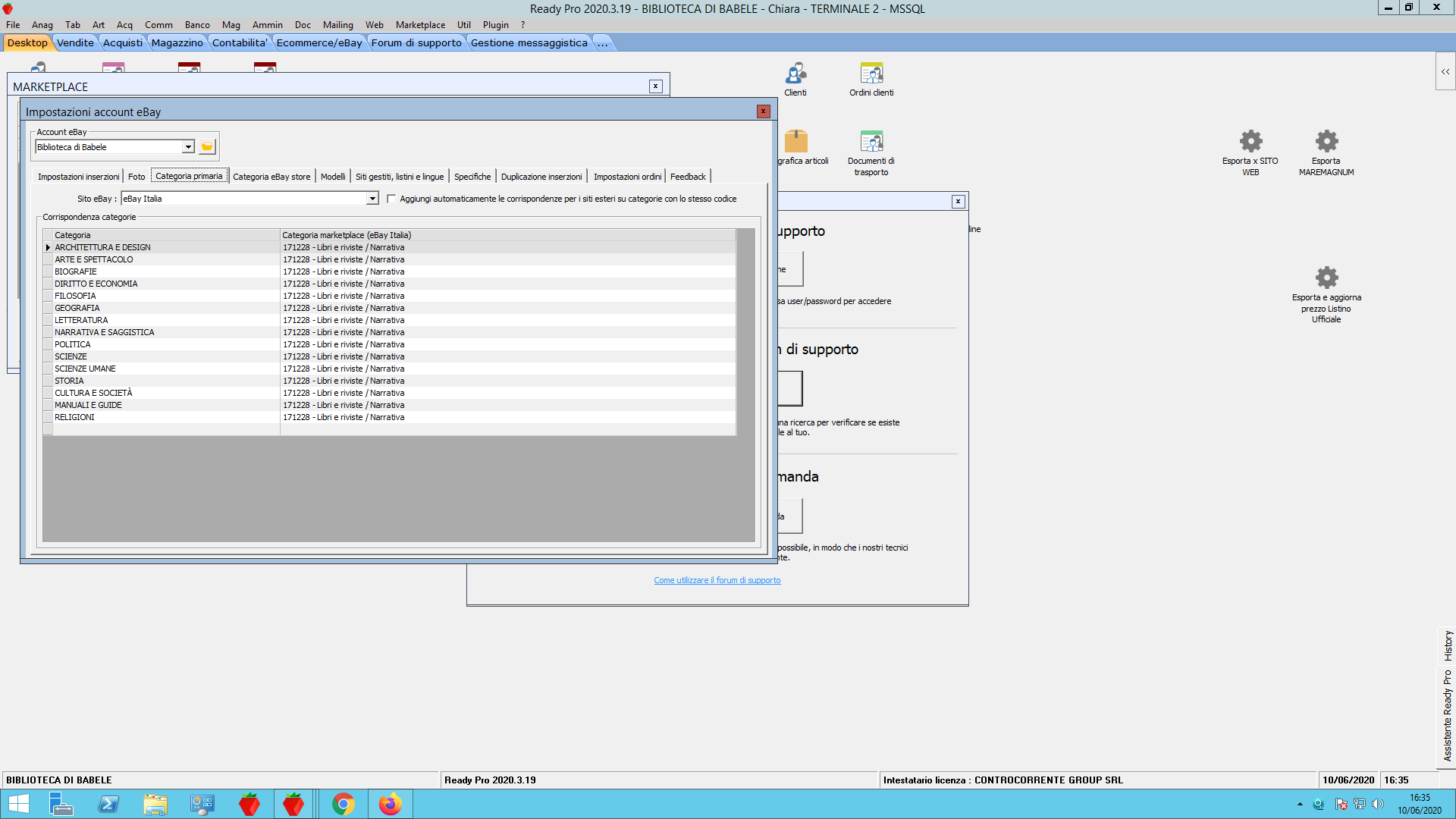Follow 'Come utilizzare il forum di supporto' link

pyautogui.click(x=717, y=580)
